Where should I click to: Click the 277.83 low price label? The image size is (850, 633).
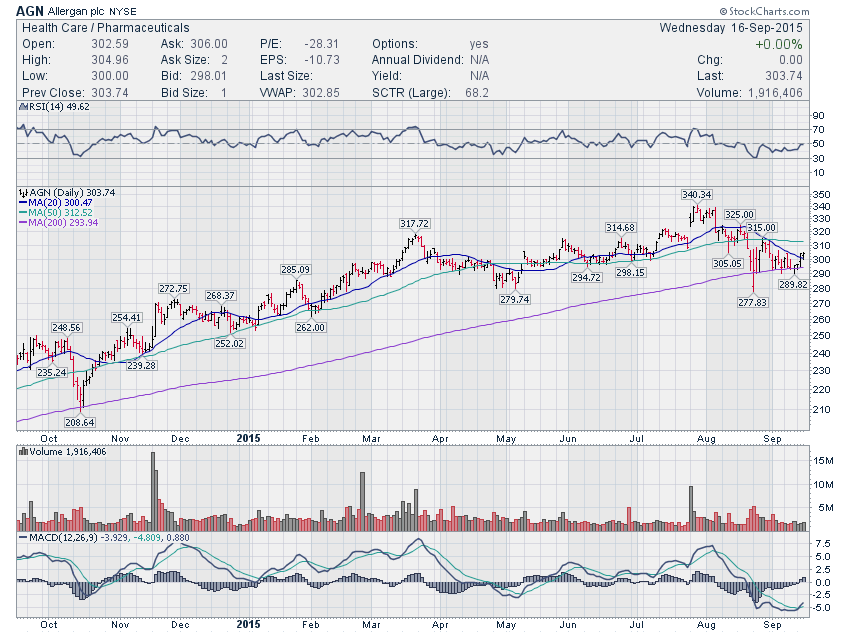[x=752, y=302]
